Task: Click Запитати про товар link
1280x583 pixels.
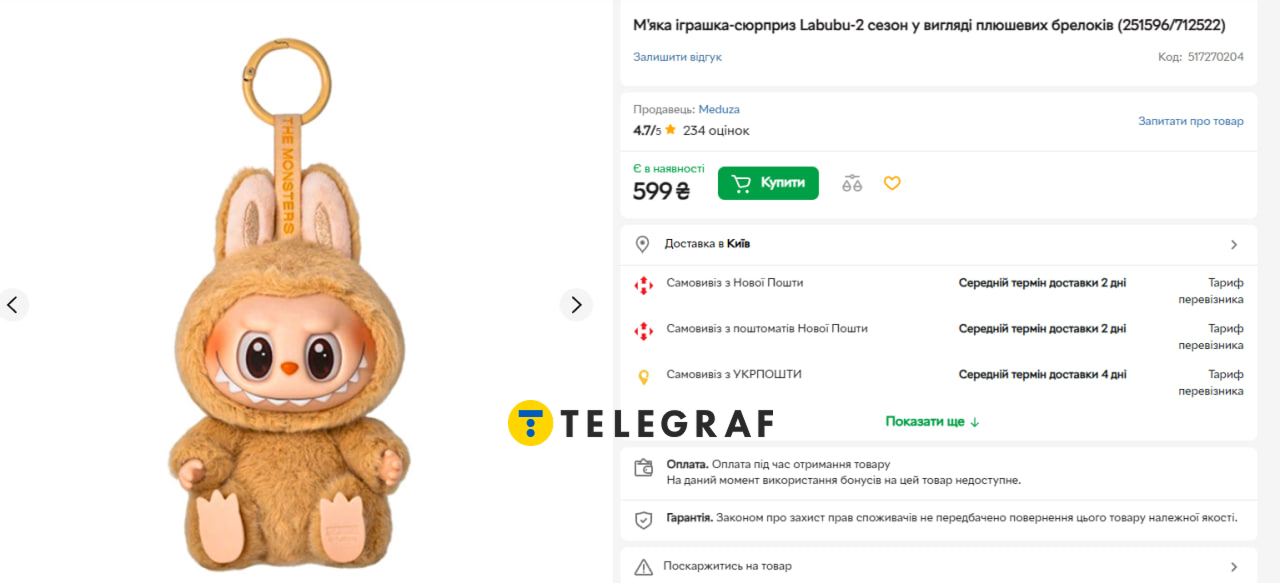Action: click(x=1190, y=121)
